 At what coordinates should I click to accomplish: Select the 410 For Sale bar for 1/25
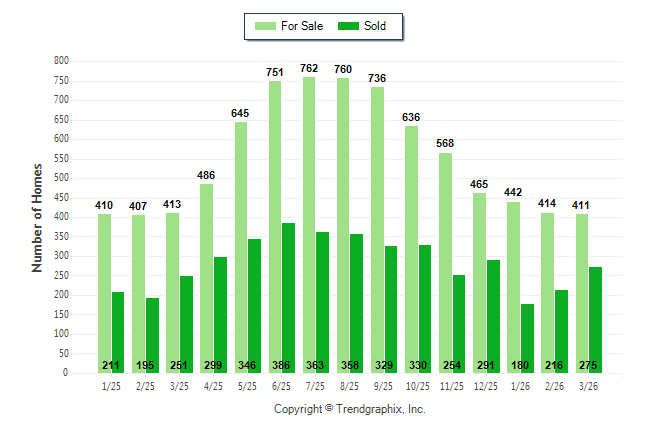(105, 293)
